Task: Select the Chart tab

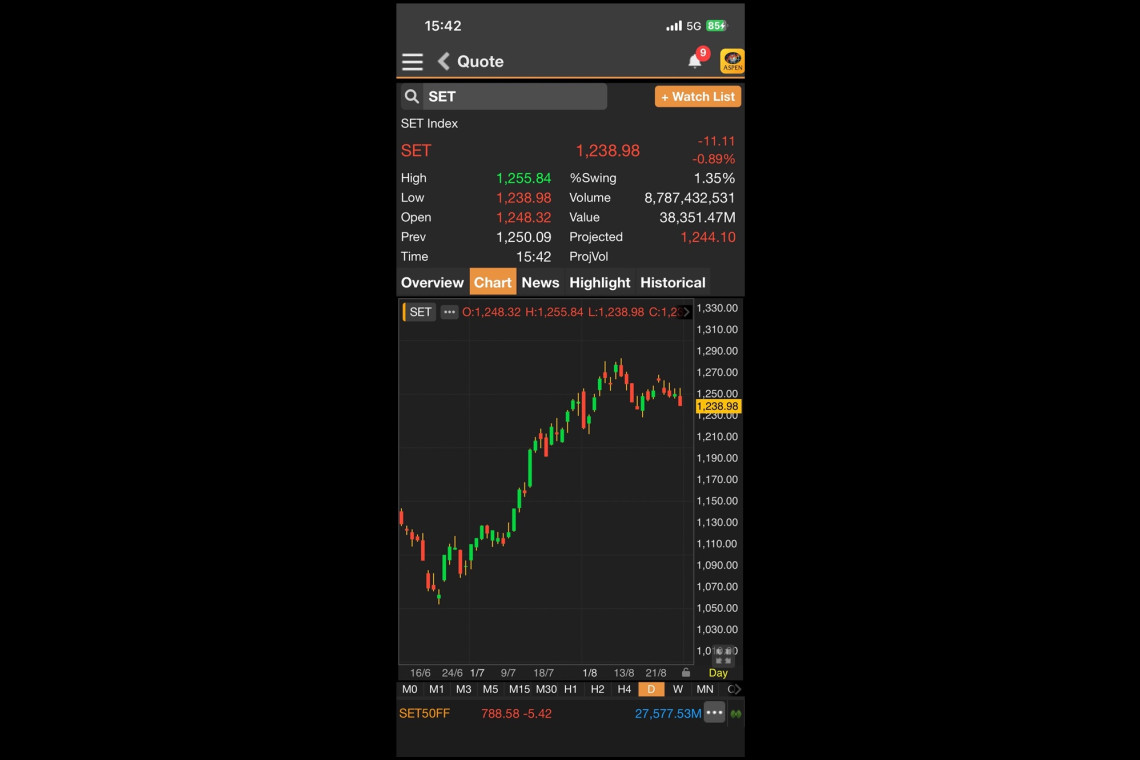Action: 493,283
